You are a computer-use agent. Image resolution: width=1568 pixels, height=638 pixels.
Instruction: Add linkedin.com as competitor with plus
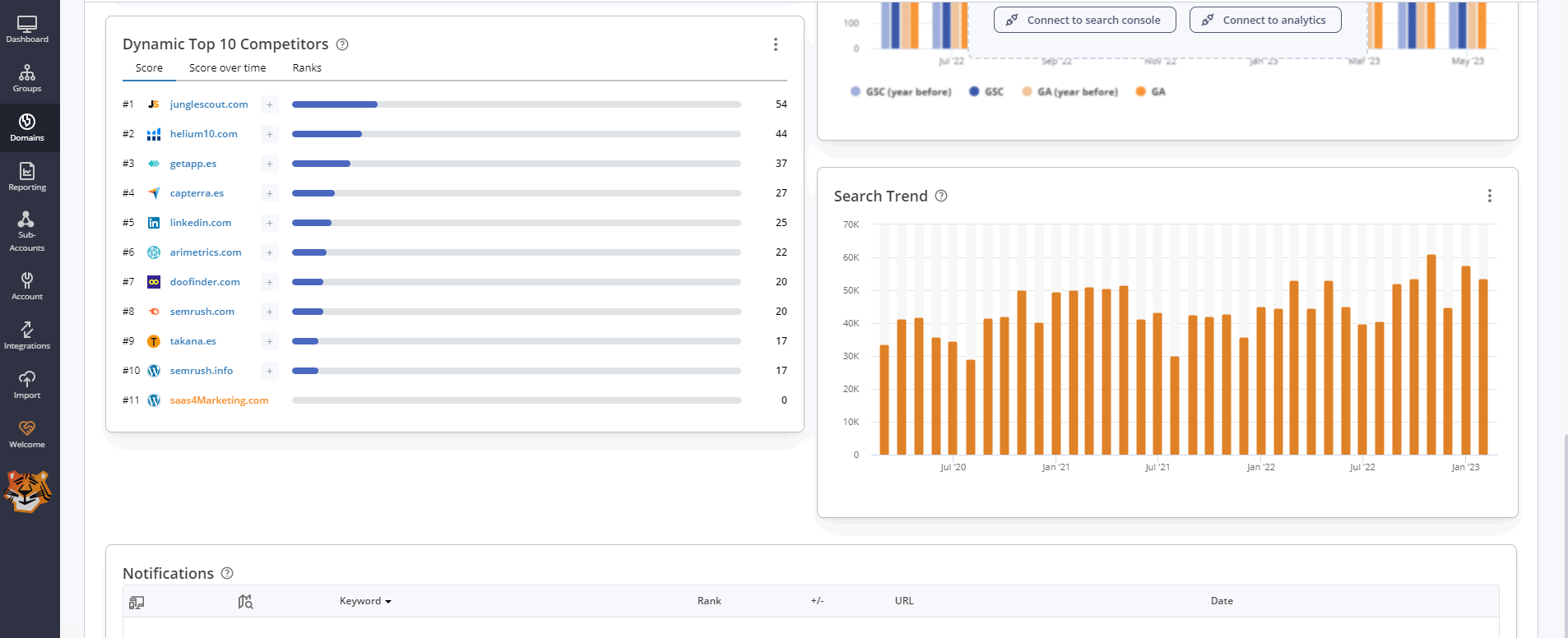pos(269,223)
